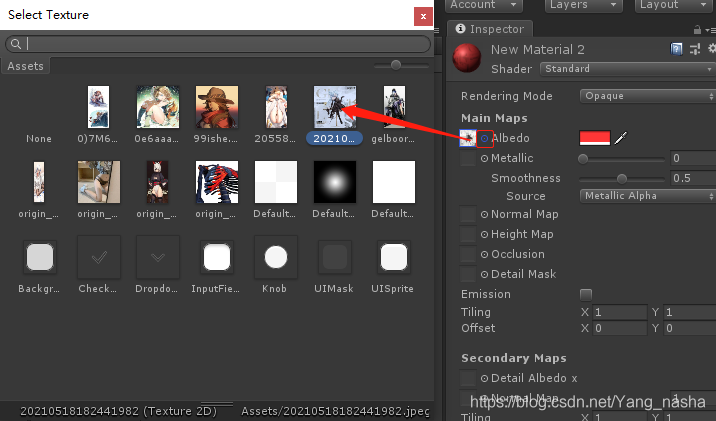The image size is (716, 421).
Task: Open the Albedo texture picker circle
Action: coord(484,138)
